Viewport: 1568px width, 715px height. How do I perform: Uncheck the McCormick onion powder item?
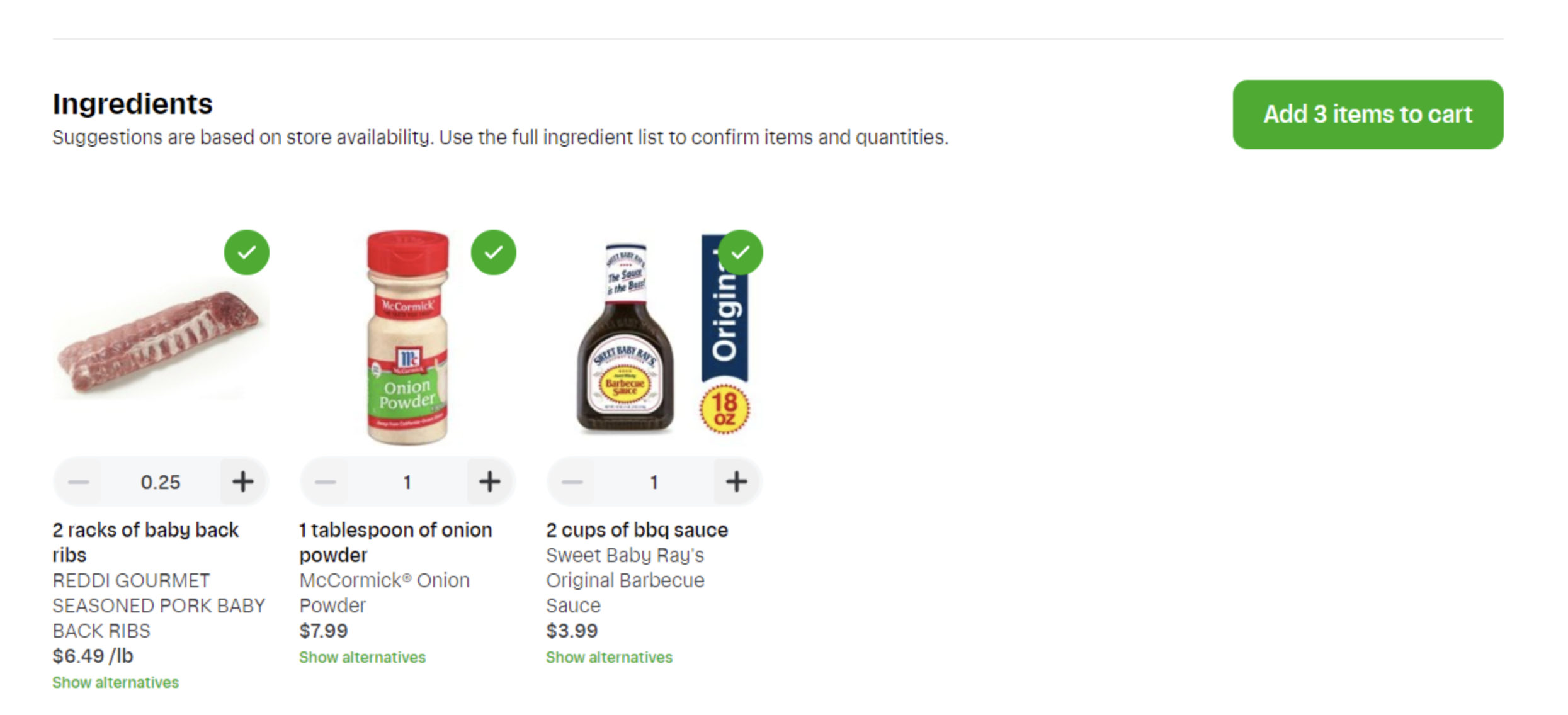pyautogui.click(x=494, y=252)
